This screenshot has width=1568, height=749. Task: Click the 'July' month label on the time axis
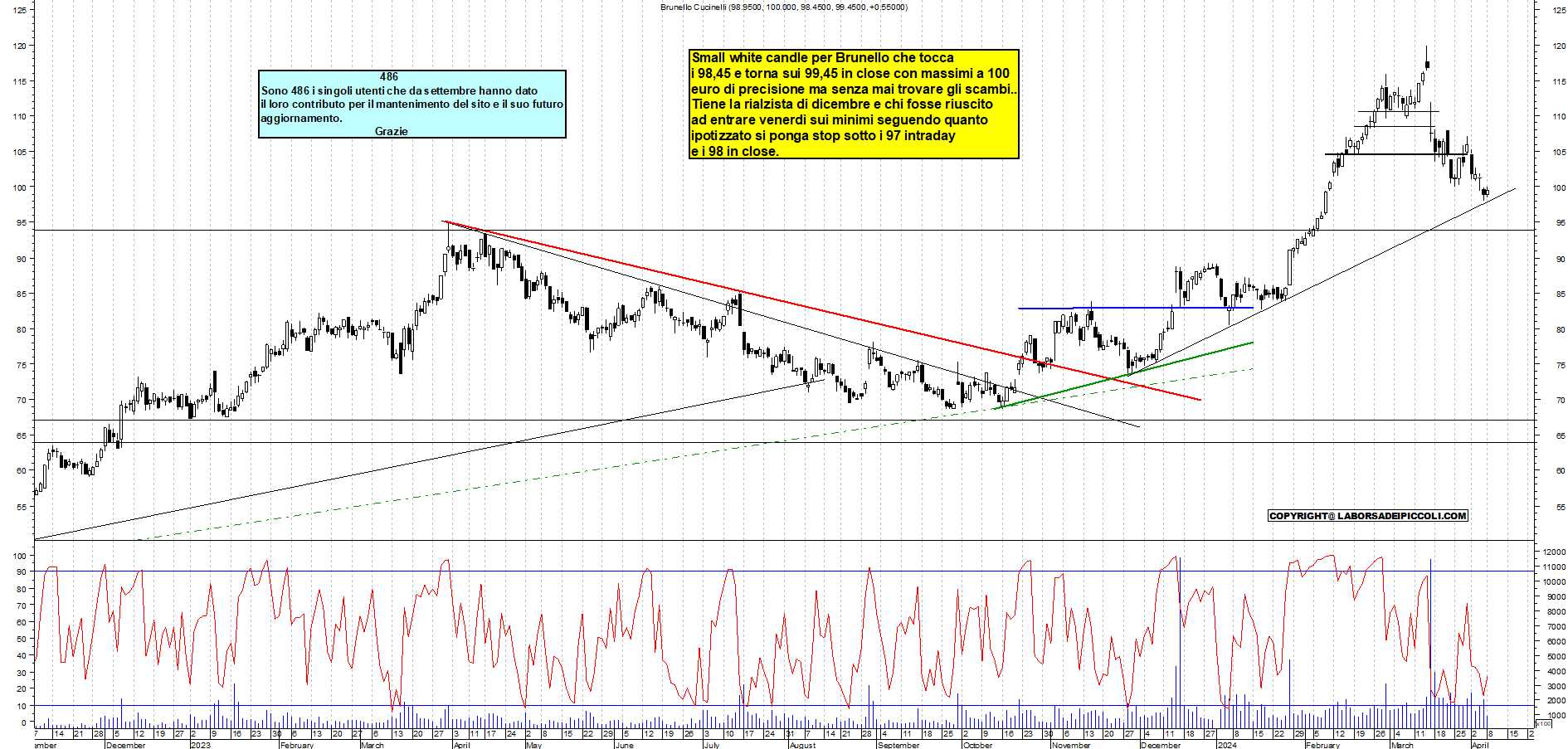712,745
